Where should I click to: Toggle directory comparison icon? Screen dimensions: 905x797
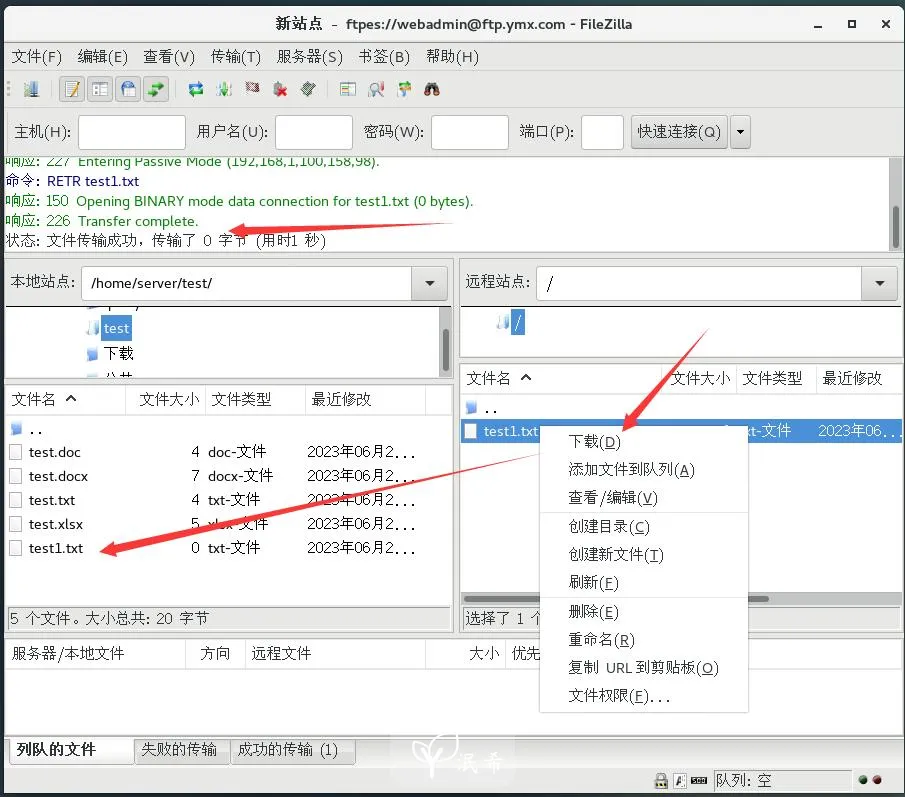tap(376, 89)
